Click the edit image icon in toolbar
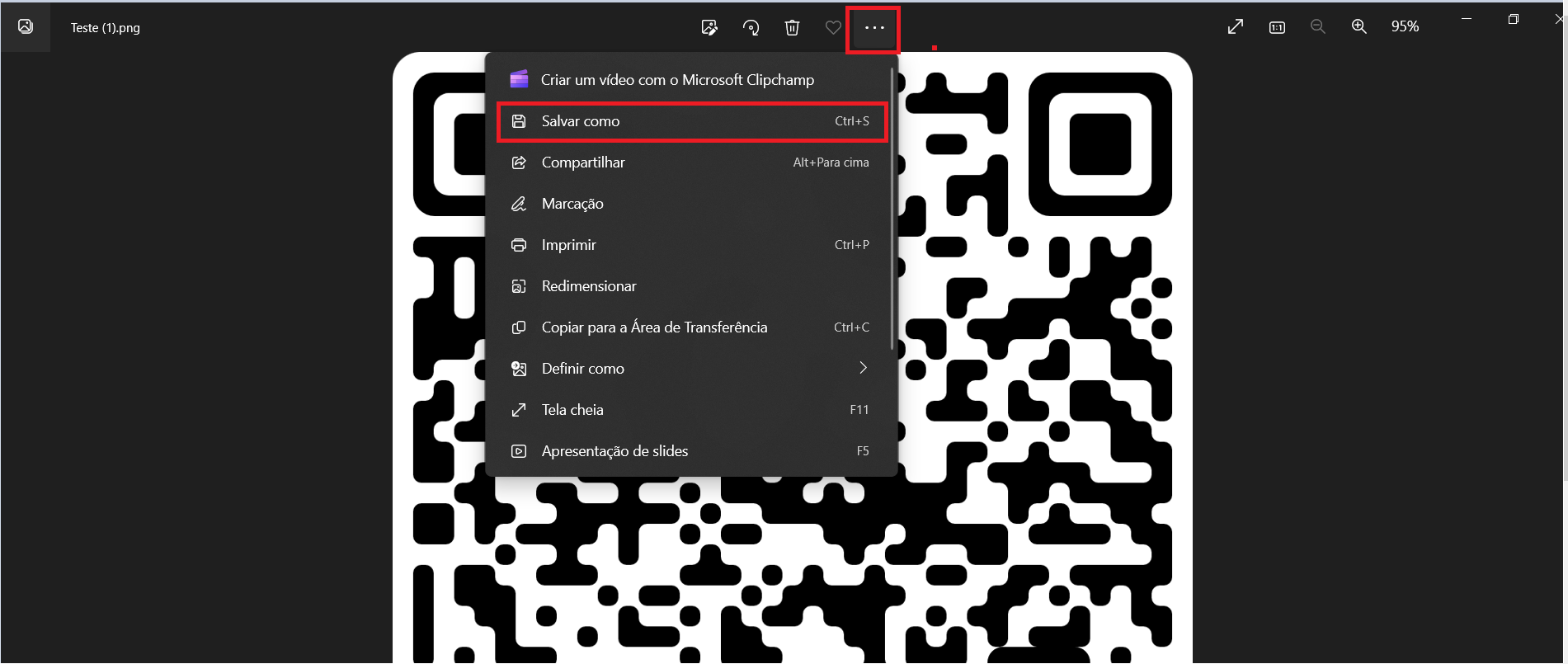 [709, 28]
